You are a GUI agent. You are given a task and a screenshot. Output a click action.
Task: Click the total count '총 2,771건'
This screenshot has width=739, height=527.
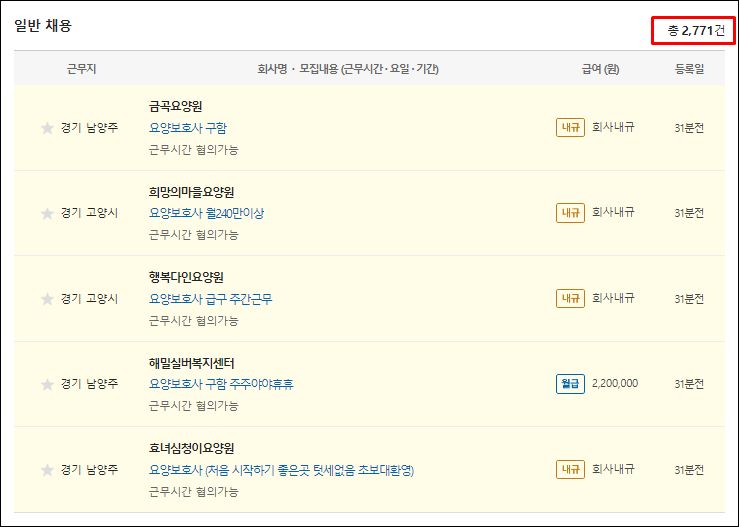tap(690, 31)
